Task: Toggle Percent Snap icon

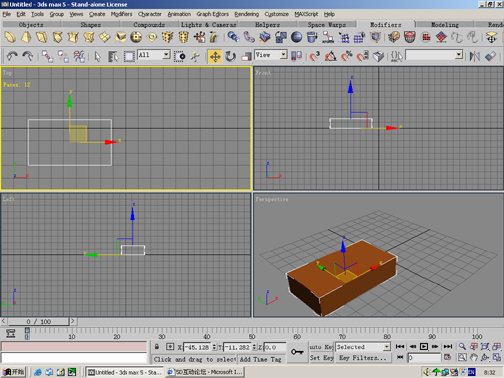Action: click(x=347, y=56)
